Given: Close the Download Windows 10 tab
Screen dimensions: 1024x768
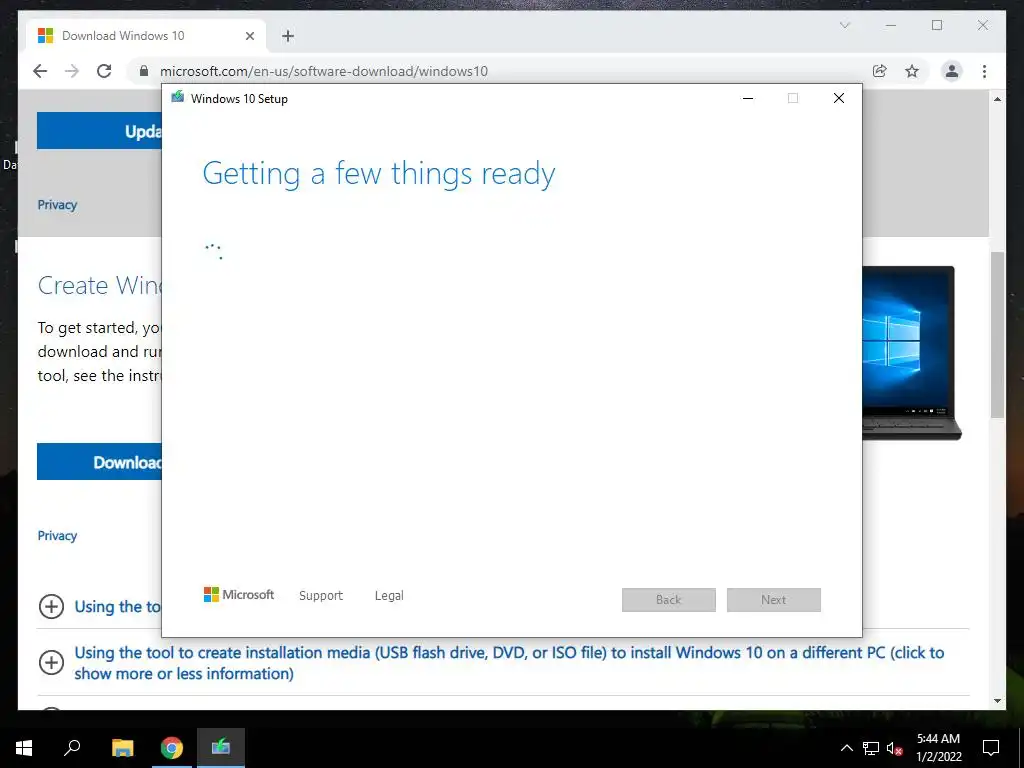Looking at the screenshot, I should tap(249, 36).
